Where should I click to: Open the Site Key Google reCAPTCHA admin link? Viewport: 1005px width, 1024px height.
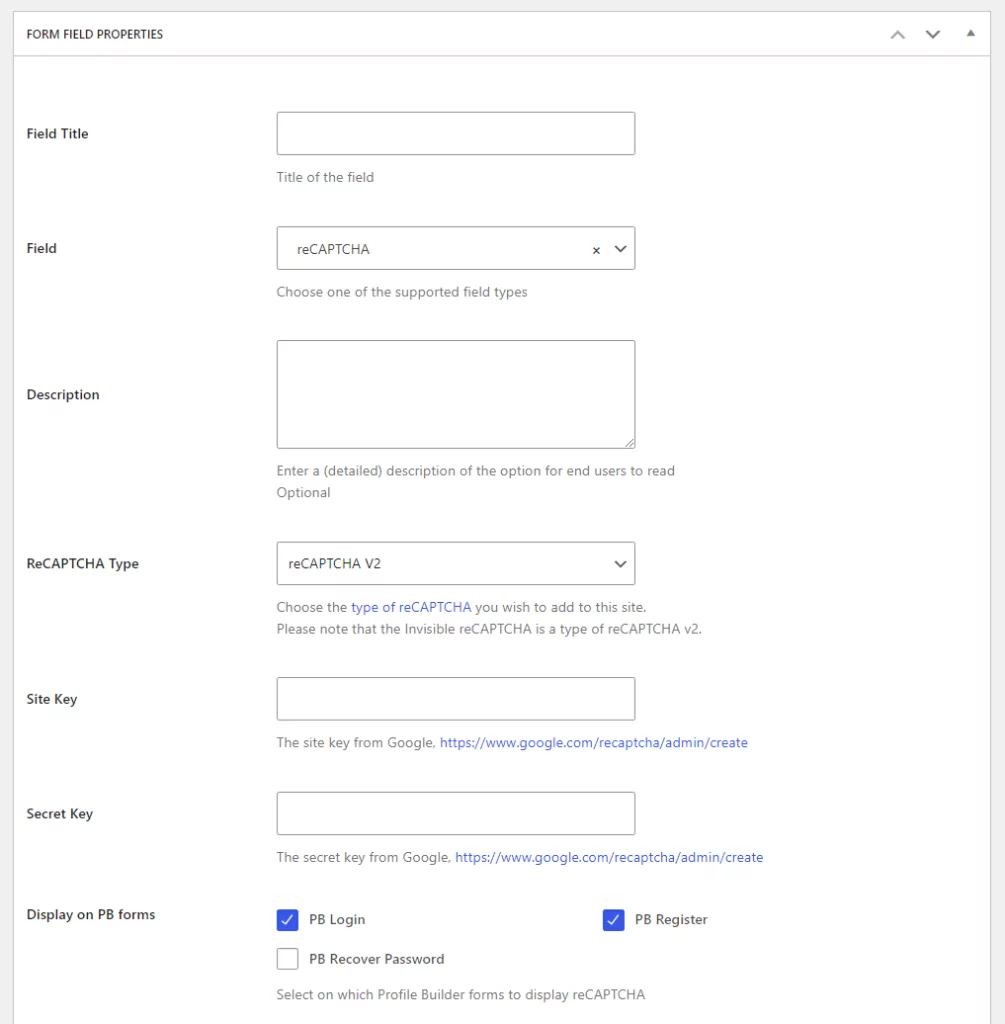pos(594,743)
